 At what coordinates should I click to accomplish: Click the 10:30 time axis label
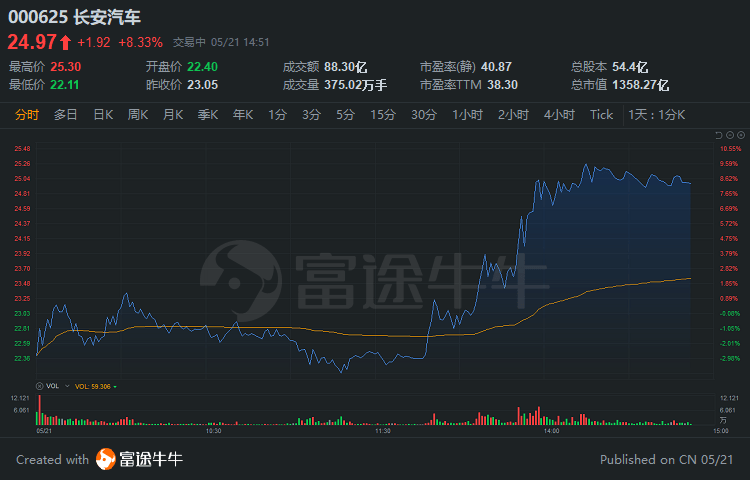(213, 431)
